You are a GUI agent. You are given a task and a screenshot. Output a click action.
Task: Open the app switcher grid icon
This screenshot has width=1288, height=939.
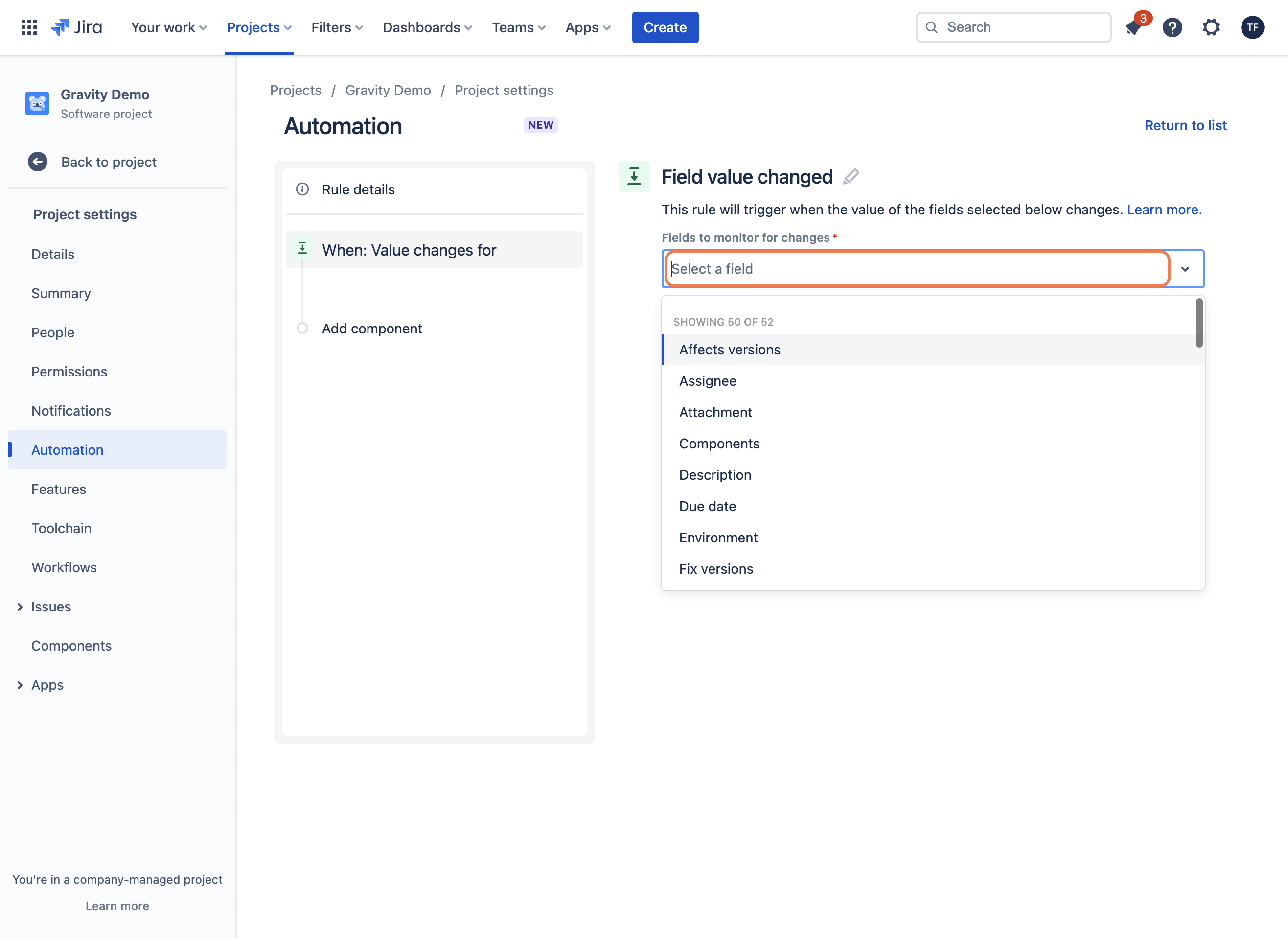coord(29,27)
